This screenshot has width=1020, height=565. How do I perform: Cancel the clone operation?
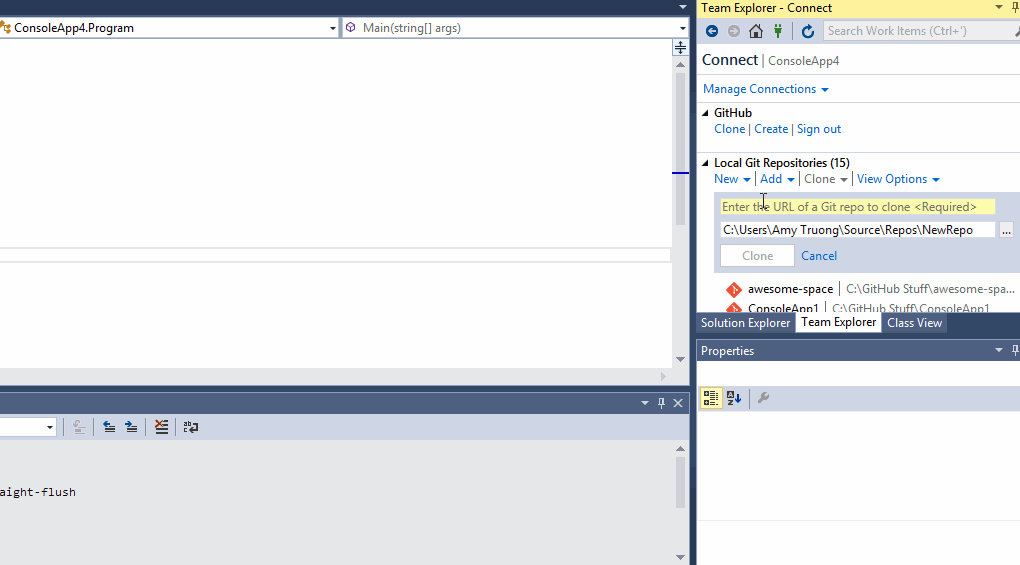[819, 256]
